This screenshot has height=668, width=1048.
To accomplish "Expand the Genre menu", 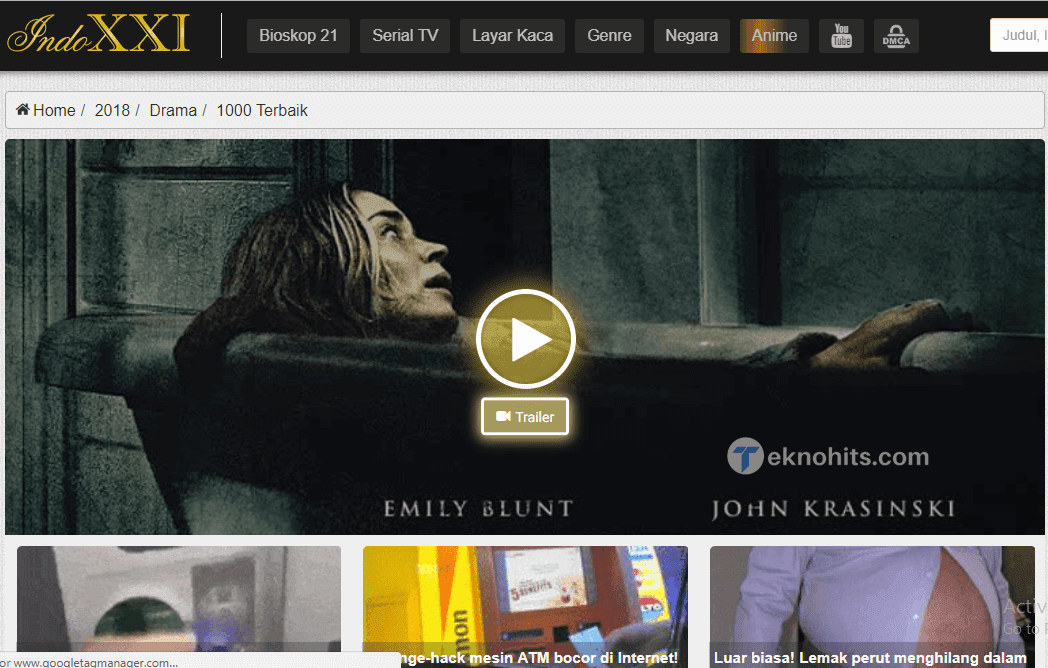I will (x=609, y=35).
